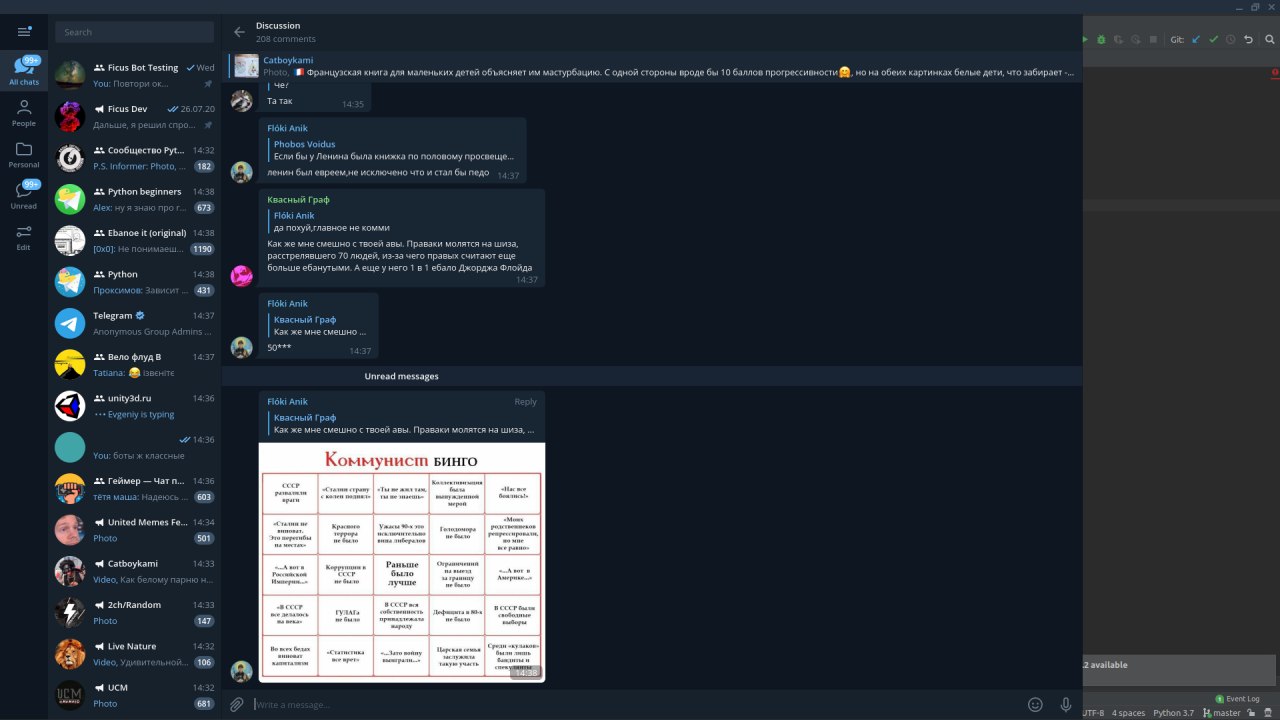The image size is (1280, 720).
Task: Click the Git rollback undo icon
Action: tap(1248, 40)
